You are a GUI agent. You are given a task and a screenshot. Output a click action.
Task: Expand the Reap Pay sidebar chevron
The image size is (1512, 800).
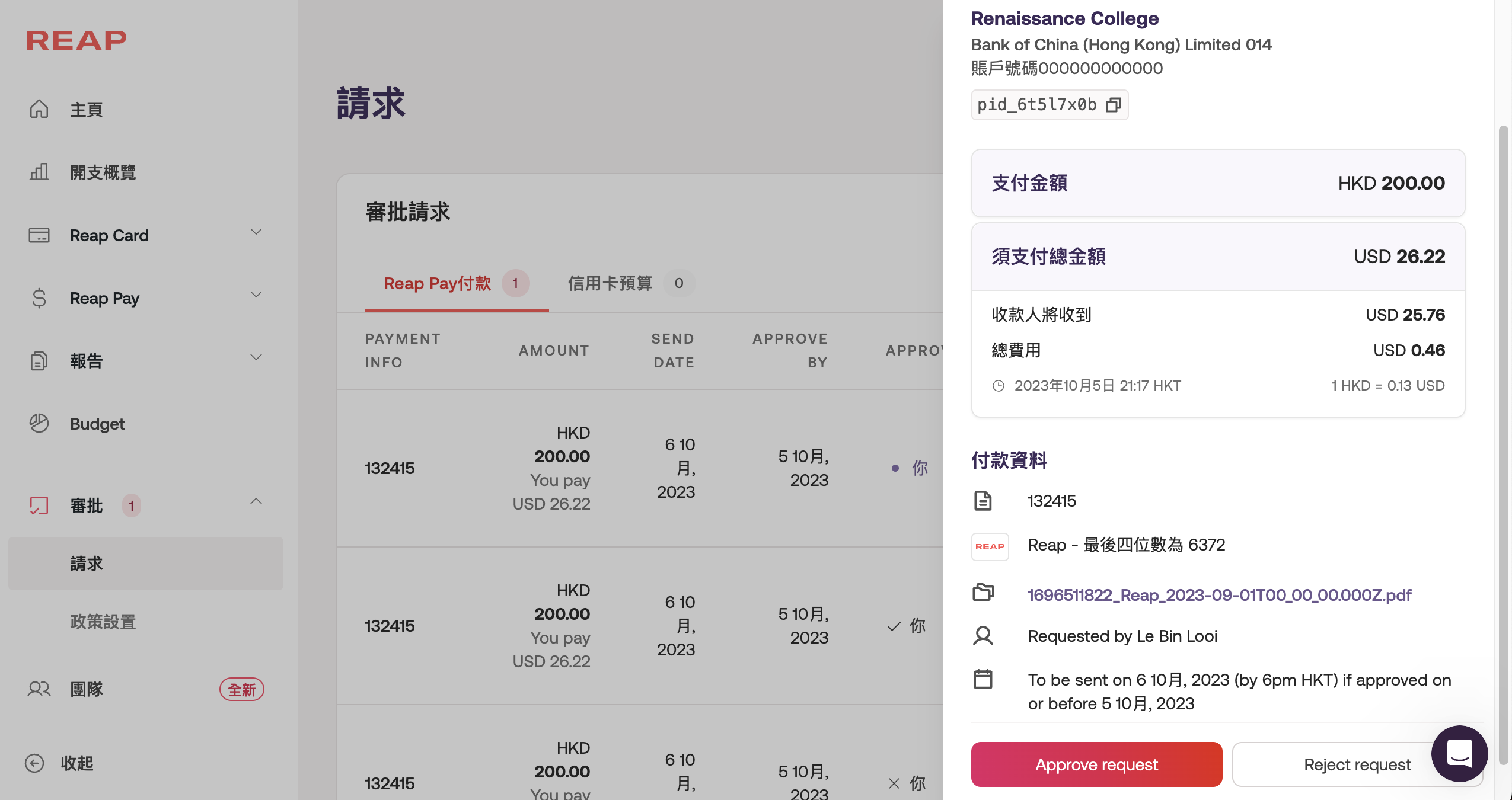click(256, 295)
